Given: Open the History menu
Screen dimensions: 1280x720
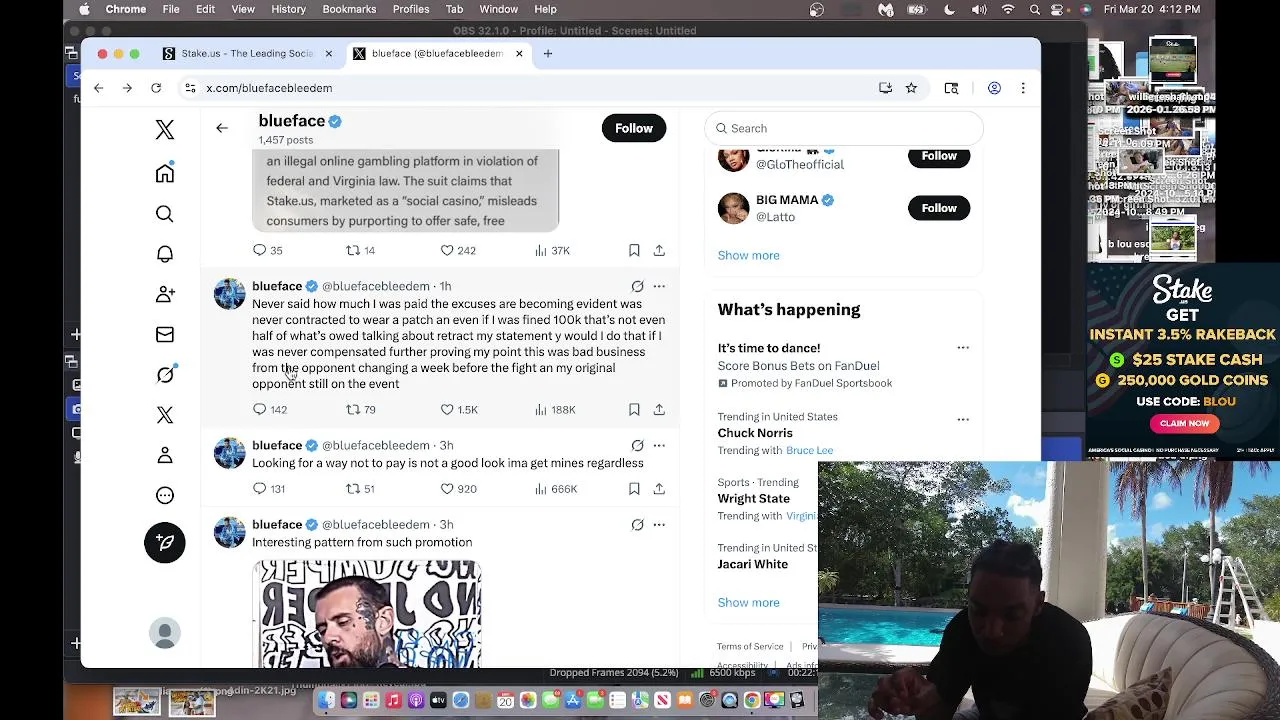Looking at the screenshot, I should (288, 9).
